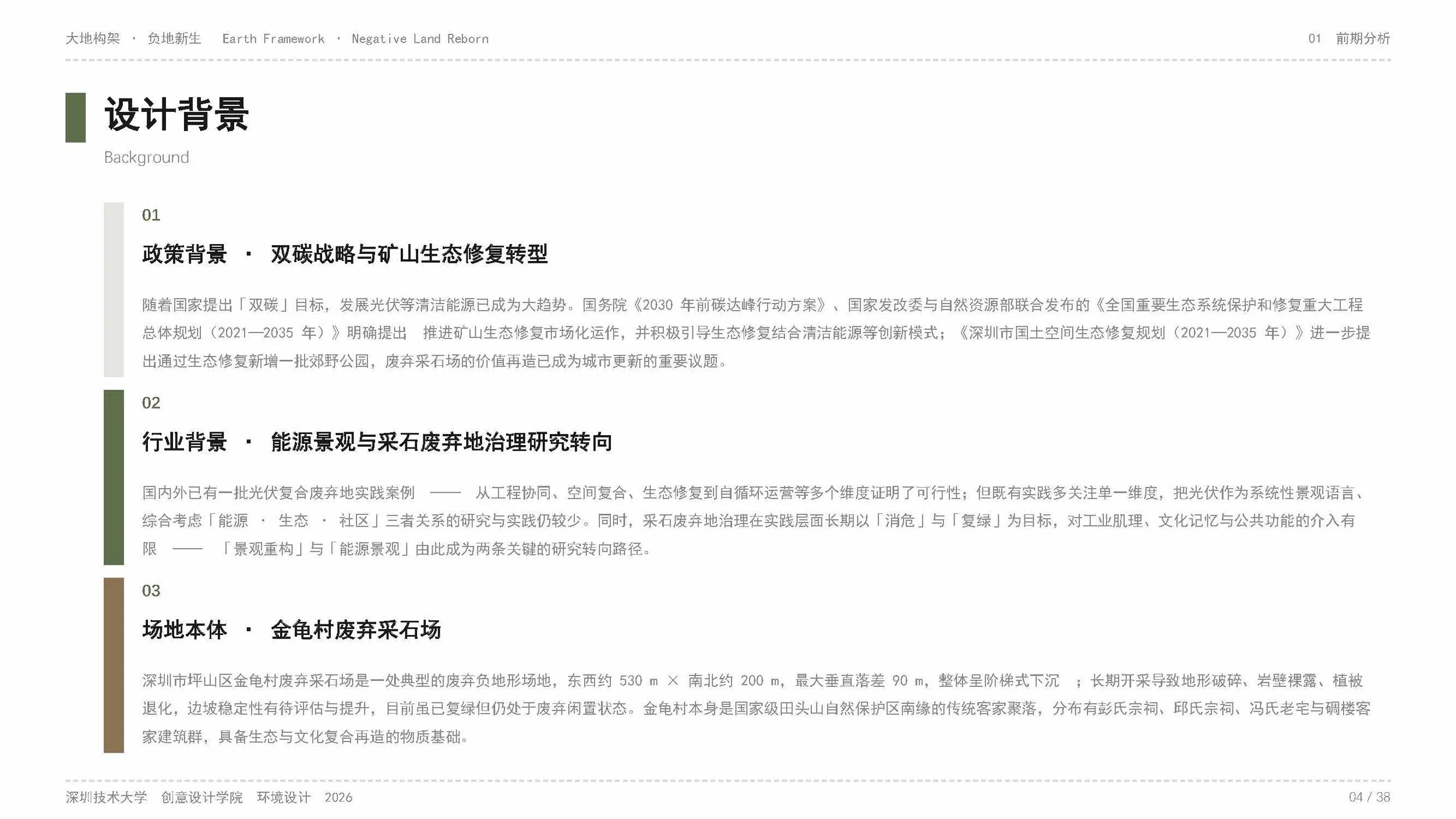Click paragraph line starting 深圳市坪山区金龟村废弃采石场
Screen dimensions: 1456x819
[x=752, y=680]
